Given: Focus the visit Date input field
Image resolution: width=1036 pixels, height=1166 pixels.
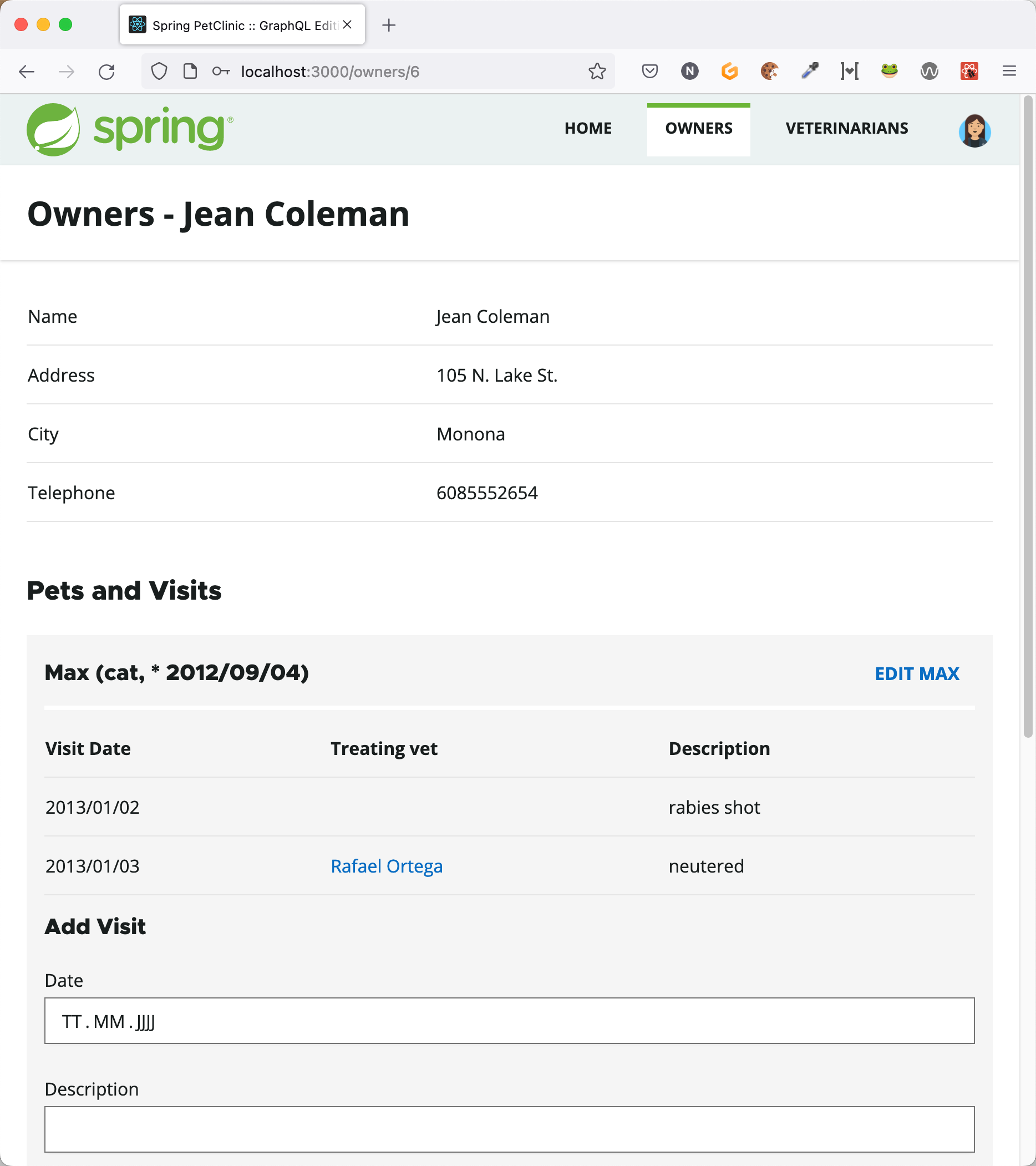Looking at the screenshot, I should 509,1021.
